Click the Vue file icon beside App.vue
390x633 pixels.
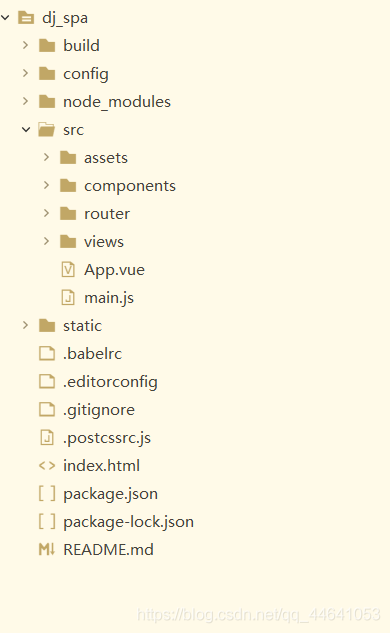click(68, 269)
